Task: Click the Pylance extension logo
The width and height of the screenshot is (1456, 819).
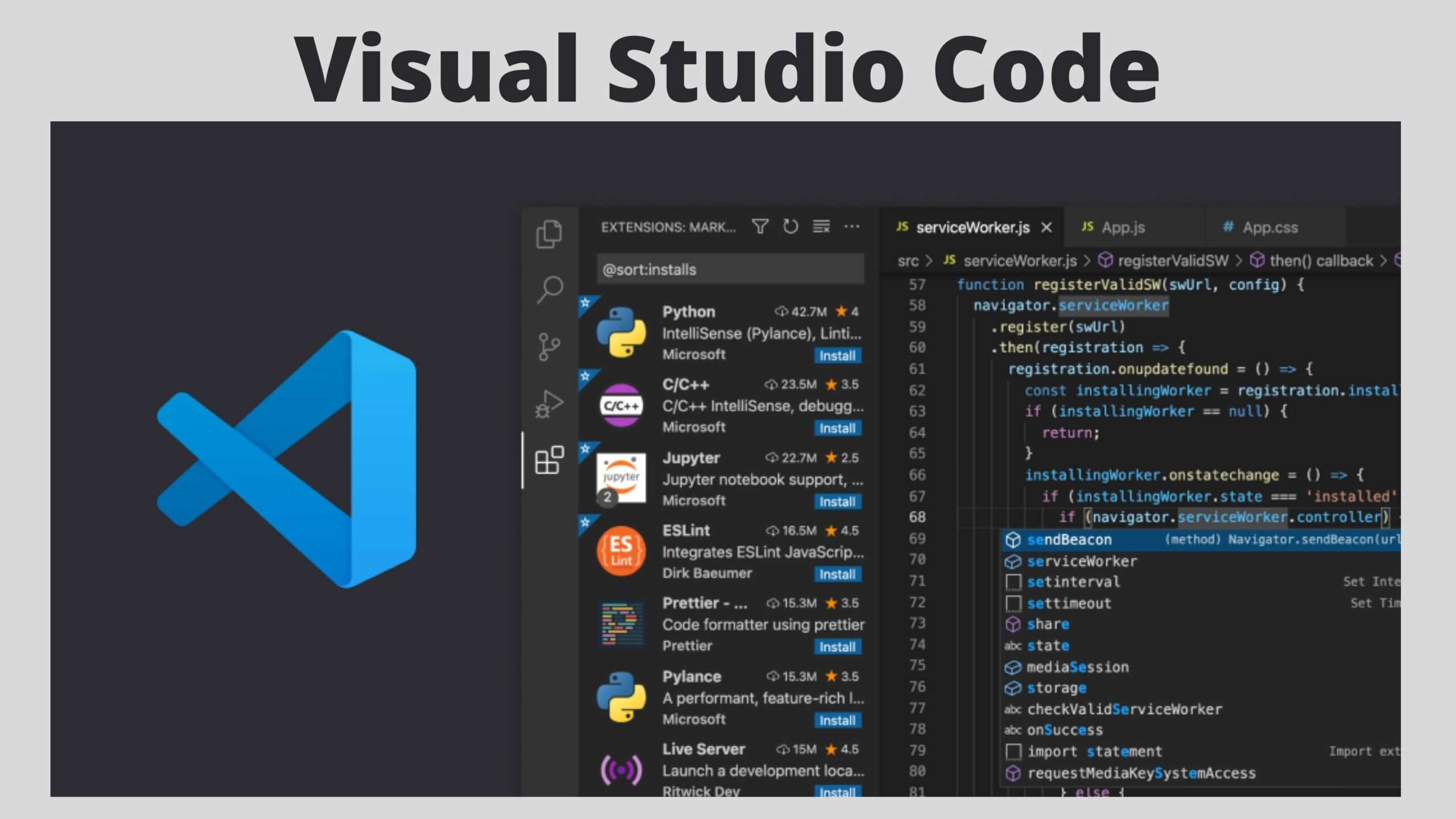Action: [x=621, y=697]
